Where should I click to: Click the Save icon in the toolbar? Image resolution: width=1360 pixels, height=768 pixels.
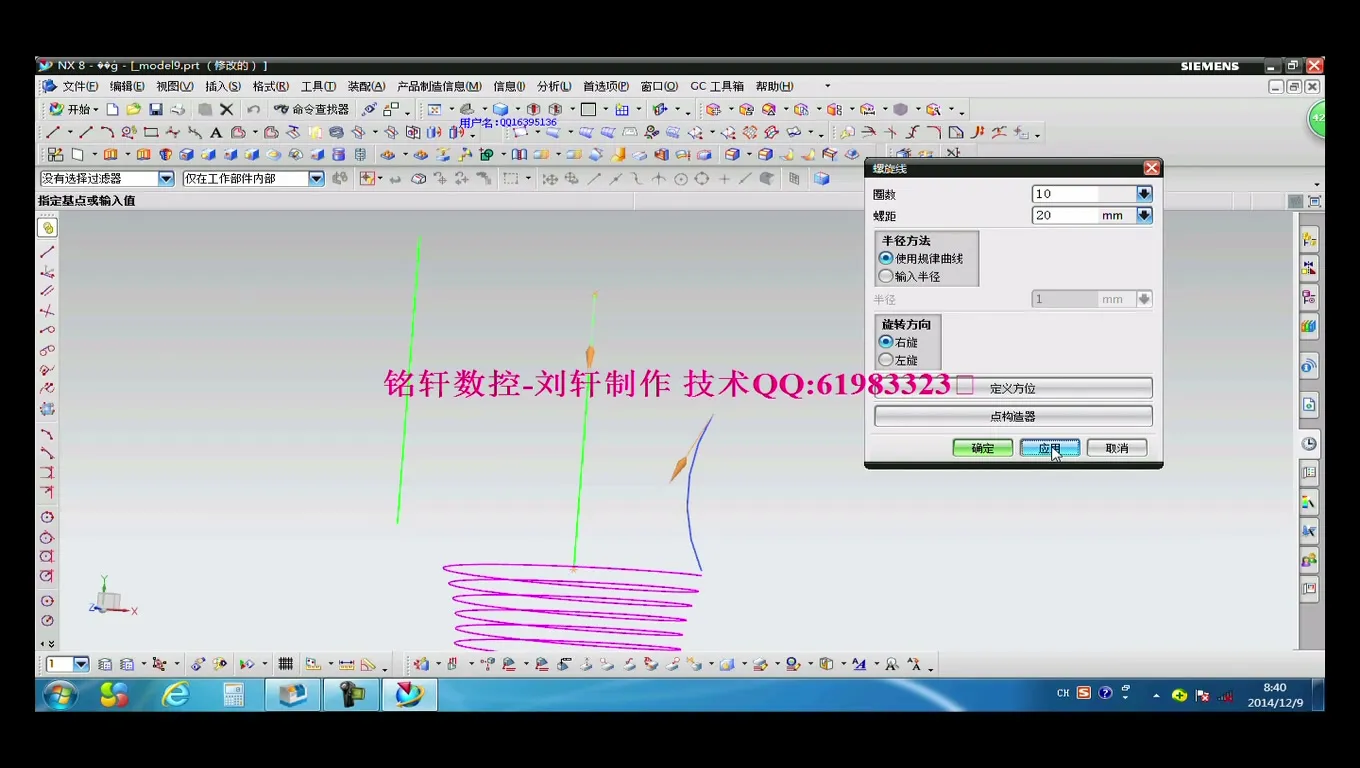(154, 109)
